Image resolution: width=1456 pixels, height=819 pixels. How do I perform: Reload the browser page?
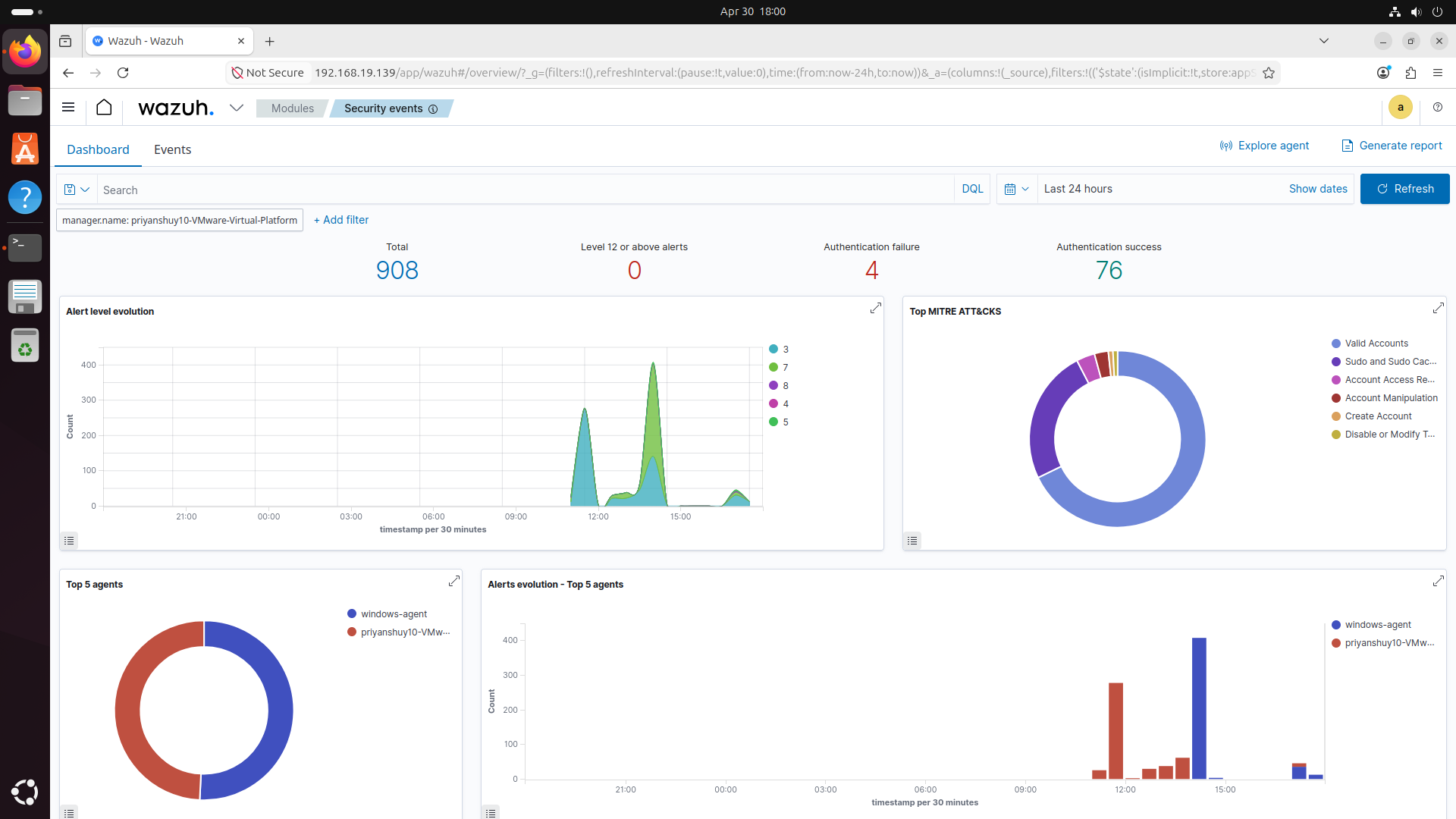click(123, 73)
